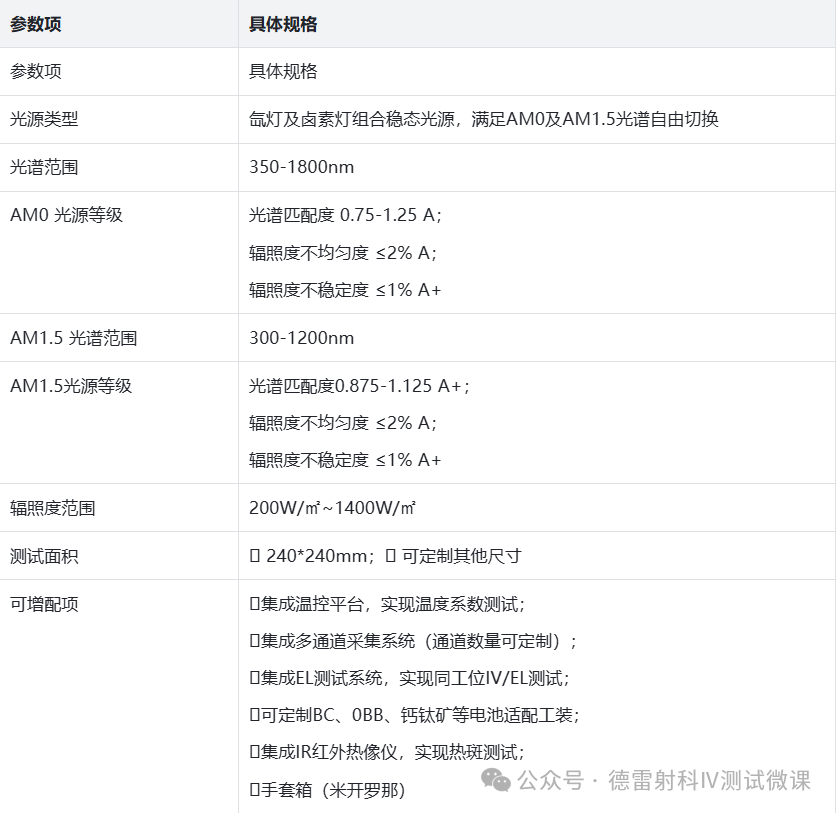Click the 可增配项 row label

click(x=38, y=604)
